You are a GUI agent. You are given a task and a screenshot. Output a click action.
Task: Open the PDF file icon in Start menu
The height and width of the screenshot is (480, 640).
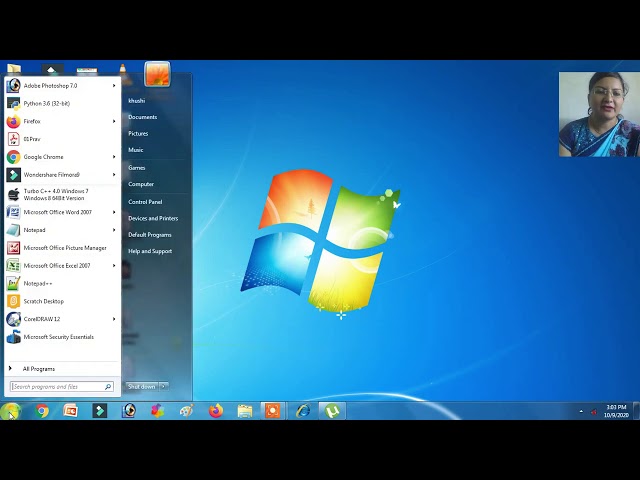13,139
